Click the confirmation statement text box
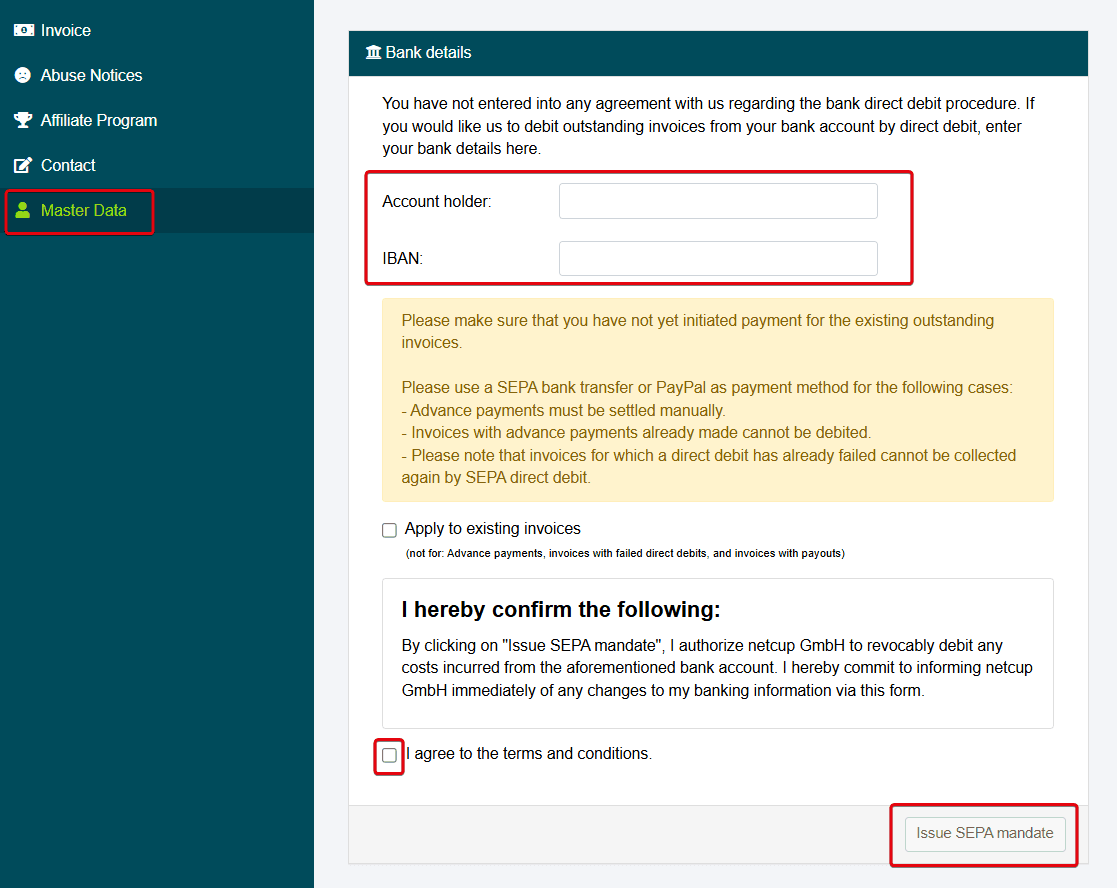1117x888 pixels. coord(717,652)
